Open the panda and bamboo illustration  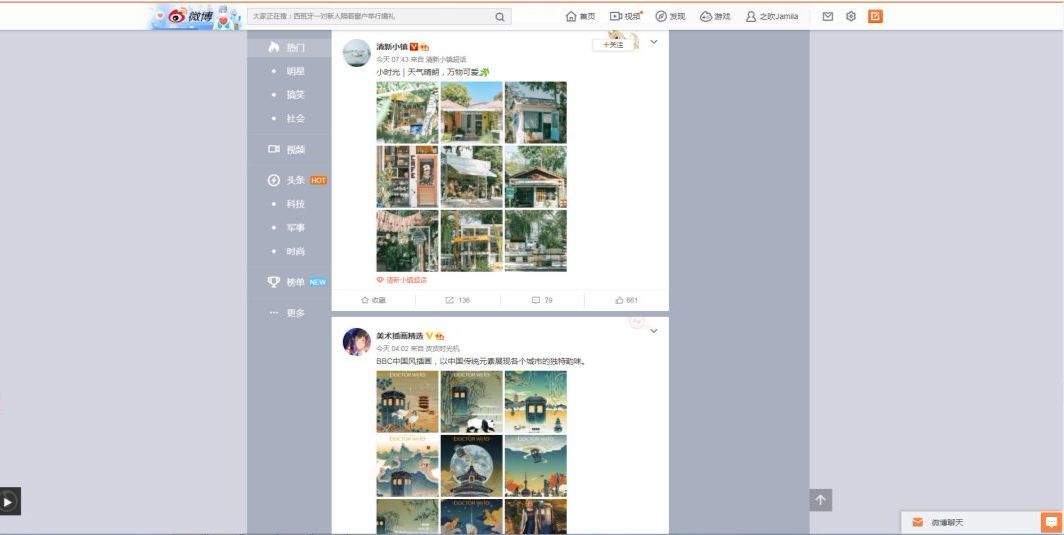(472, 402)
